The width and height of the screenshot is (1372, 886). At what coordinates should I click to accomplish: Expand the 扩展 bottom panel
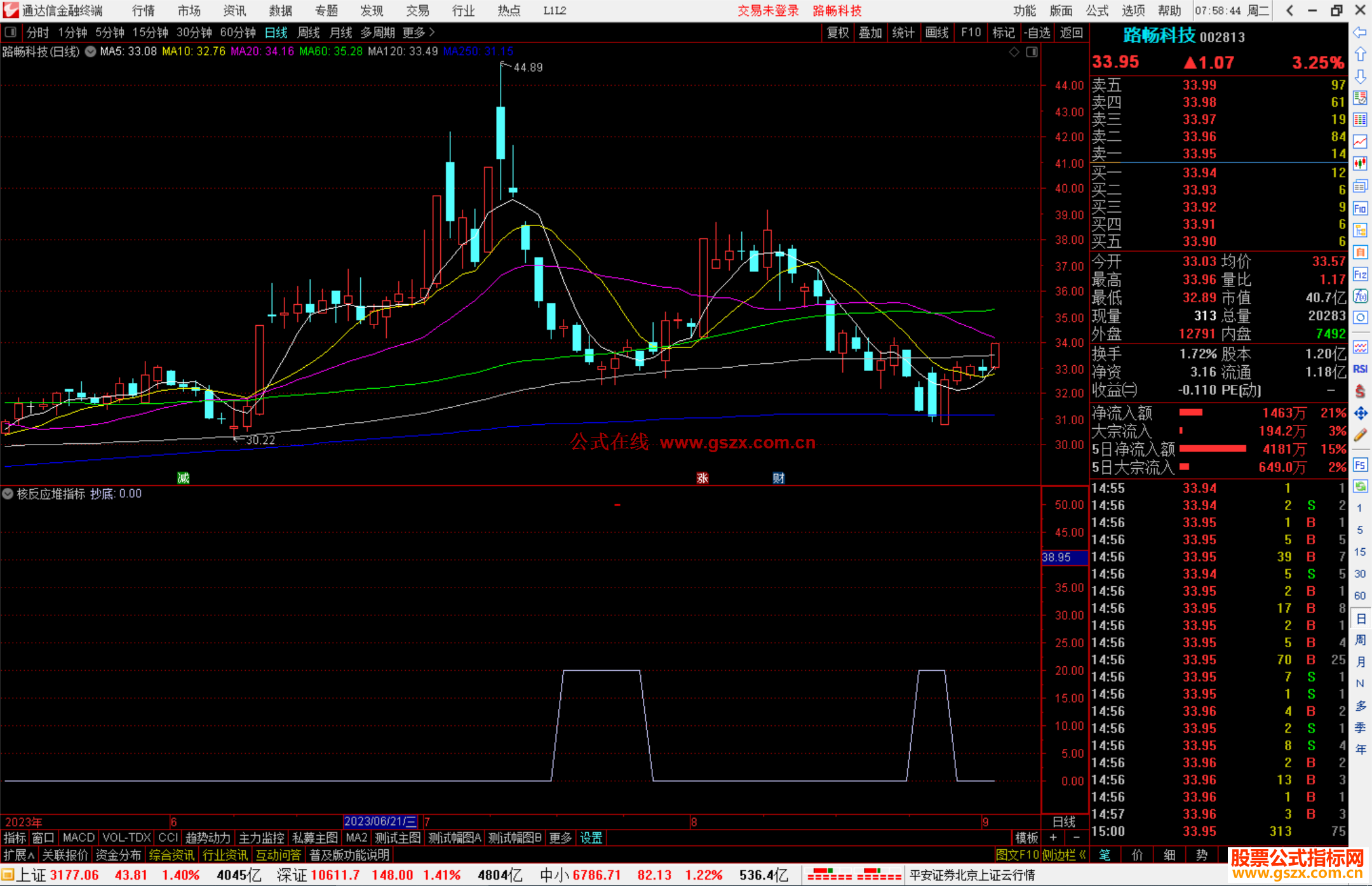coord(19,855)
